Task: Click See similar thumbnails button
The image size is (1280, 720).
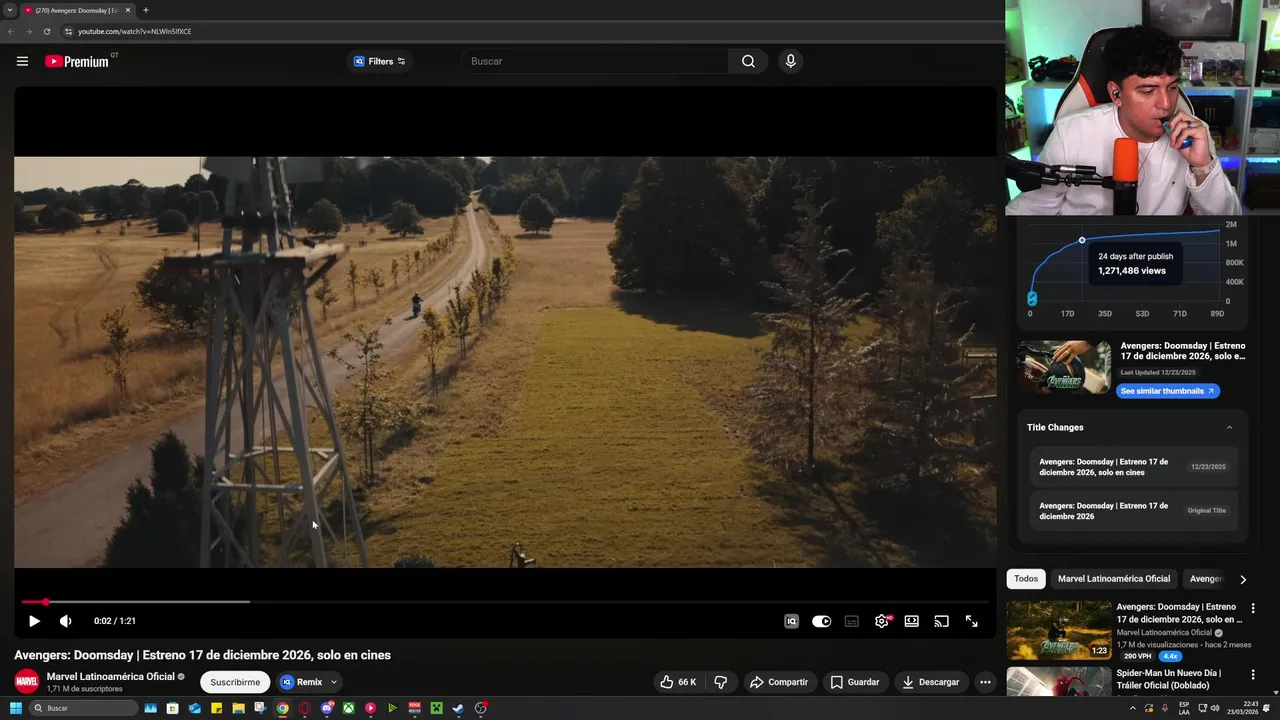Action: click(1168, 391)
